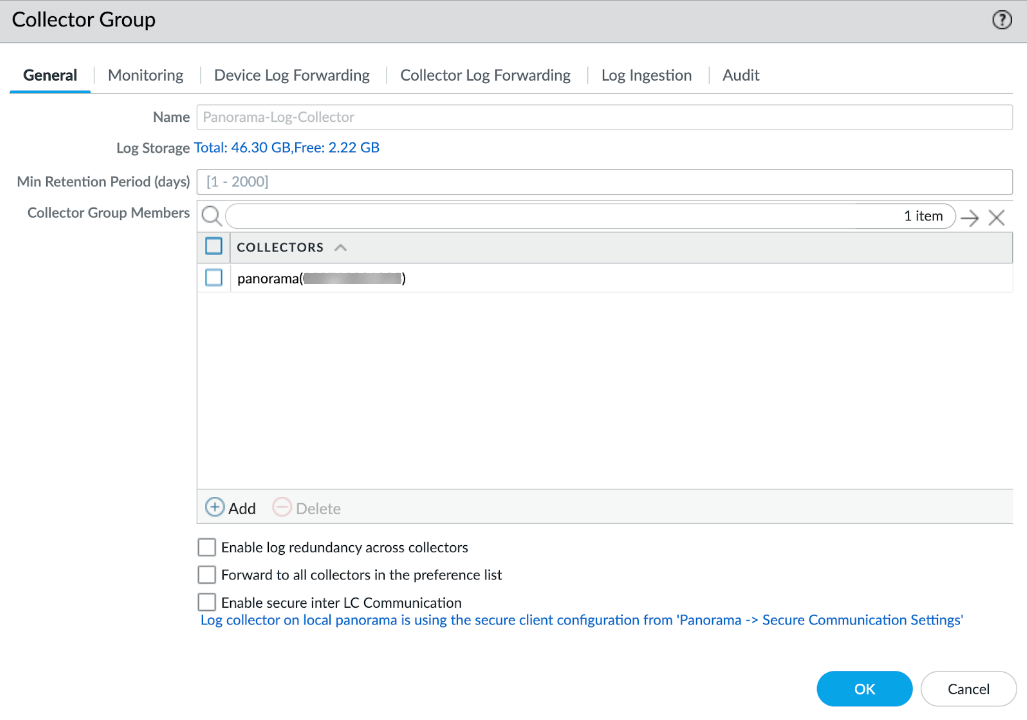Switch to the Audit tab

click(x=741, y=75)
